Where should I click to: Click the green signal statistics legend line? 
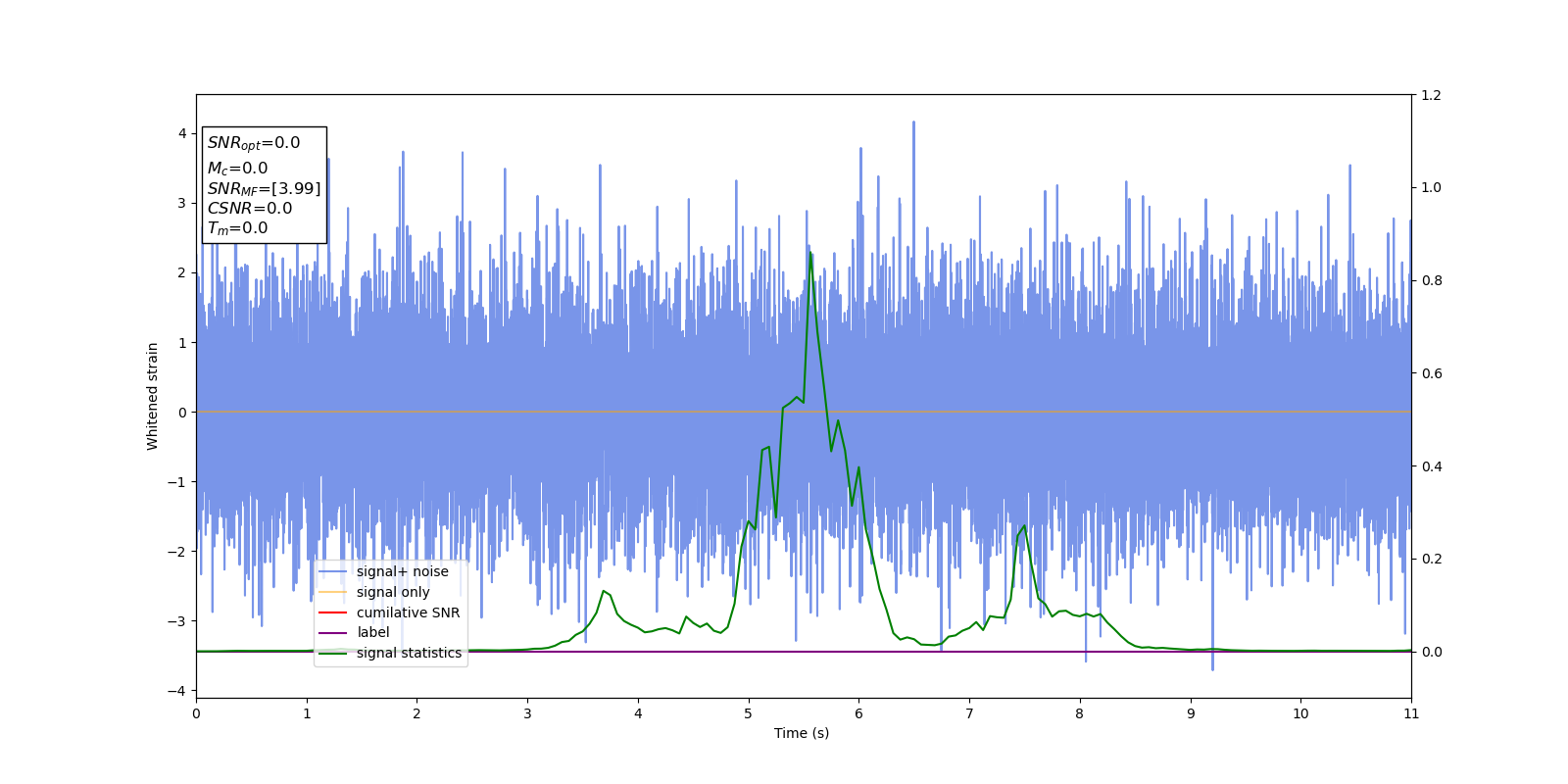pos(333,654)
